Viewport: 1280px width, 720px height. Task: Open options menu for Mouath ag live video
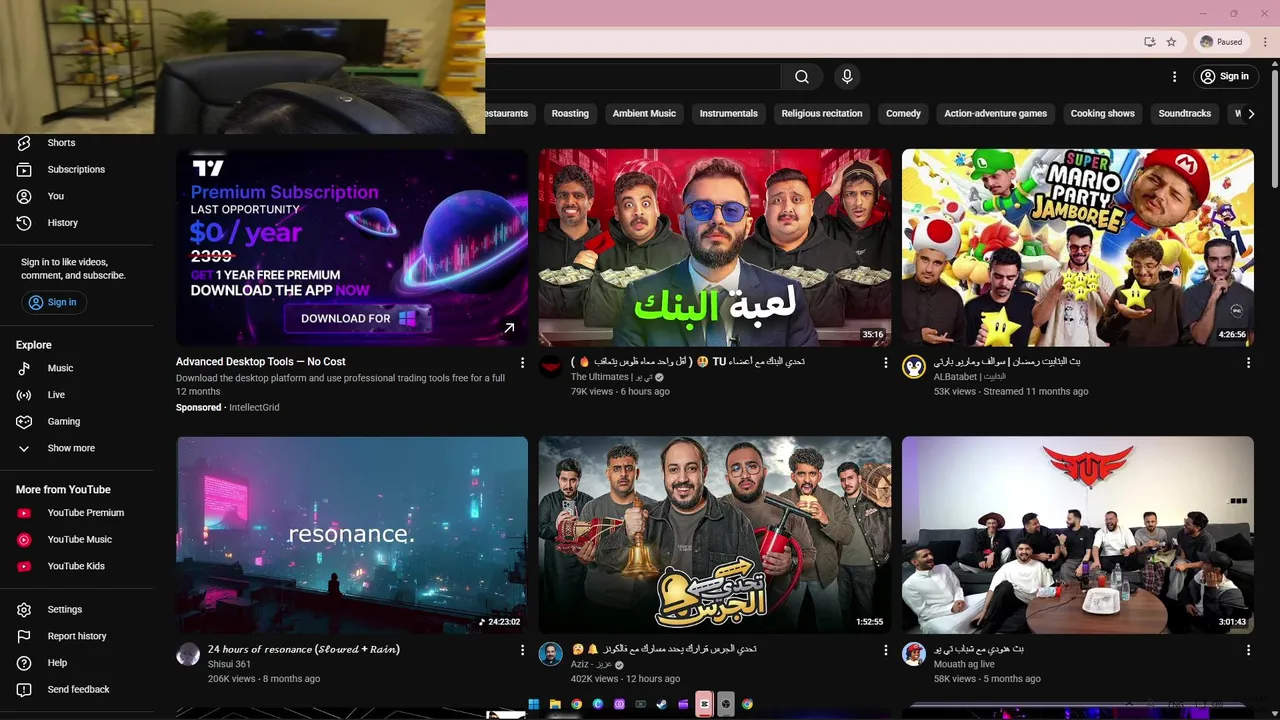click(1248, 650)
